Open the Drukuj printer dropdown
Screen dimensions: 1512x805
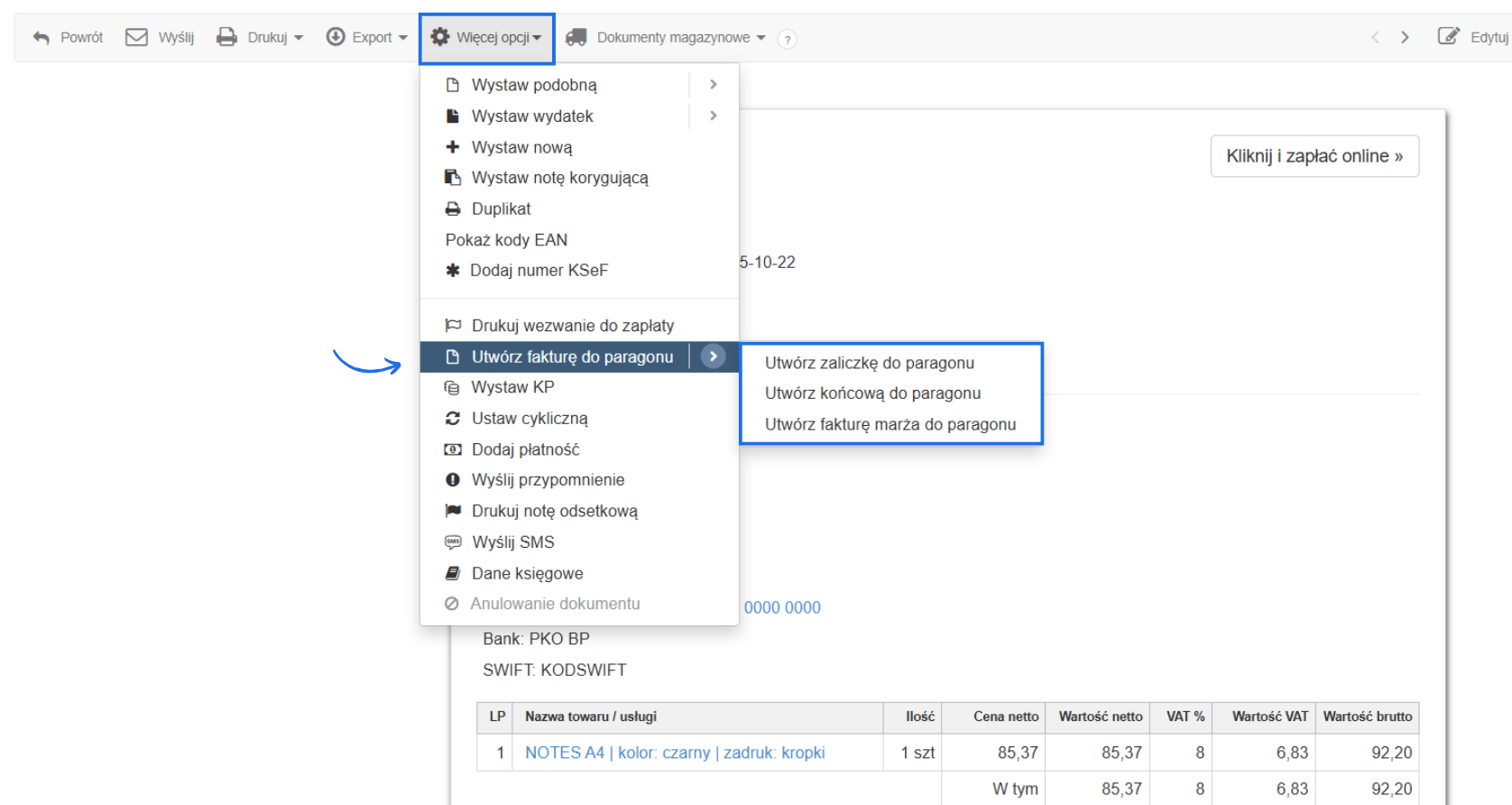point(260,37)
